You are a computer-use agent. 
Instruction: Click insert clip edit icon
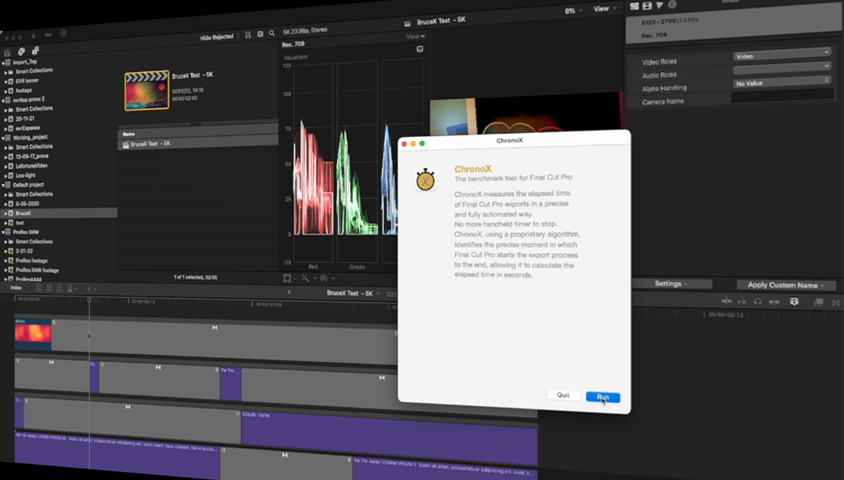(49, 288)
